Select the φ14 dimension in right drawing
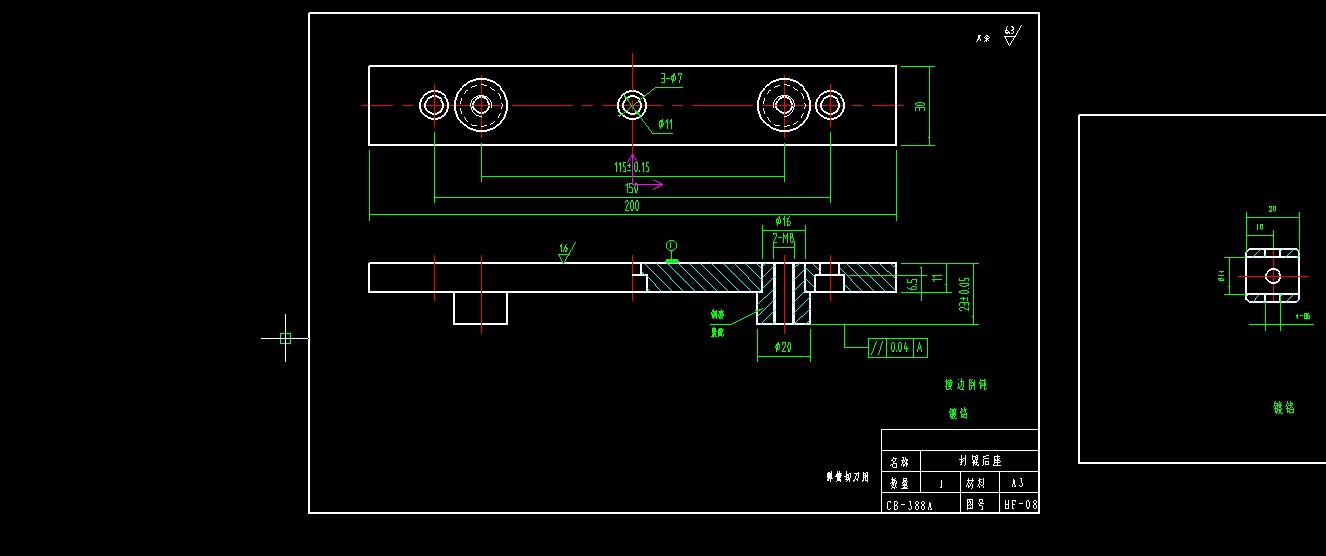Viewport: 1326px width, 556px height. tap(1222, 275)
